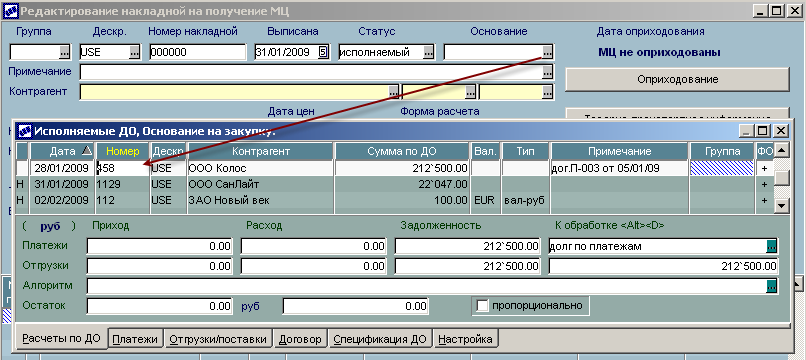The width and height of the screenshot is (806, 360).
Task: Click the striped Группа cell in first row
Action: point(722,169)
